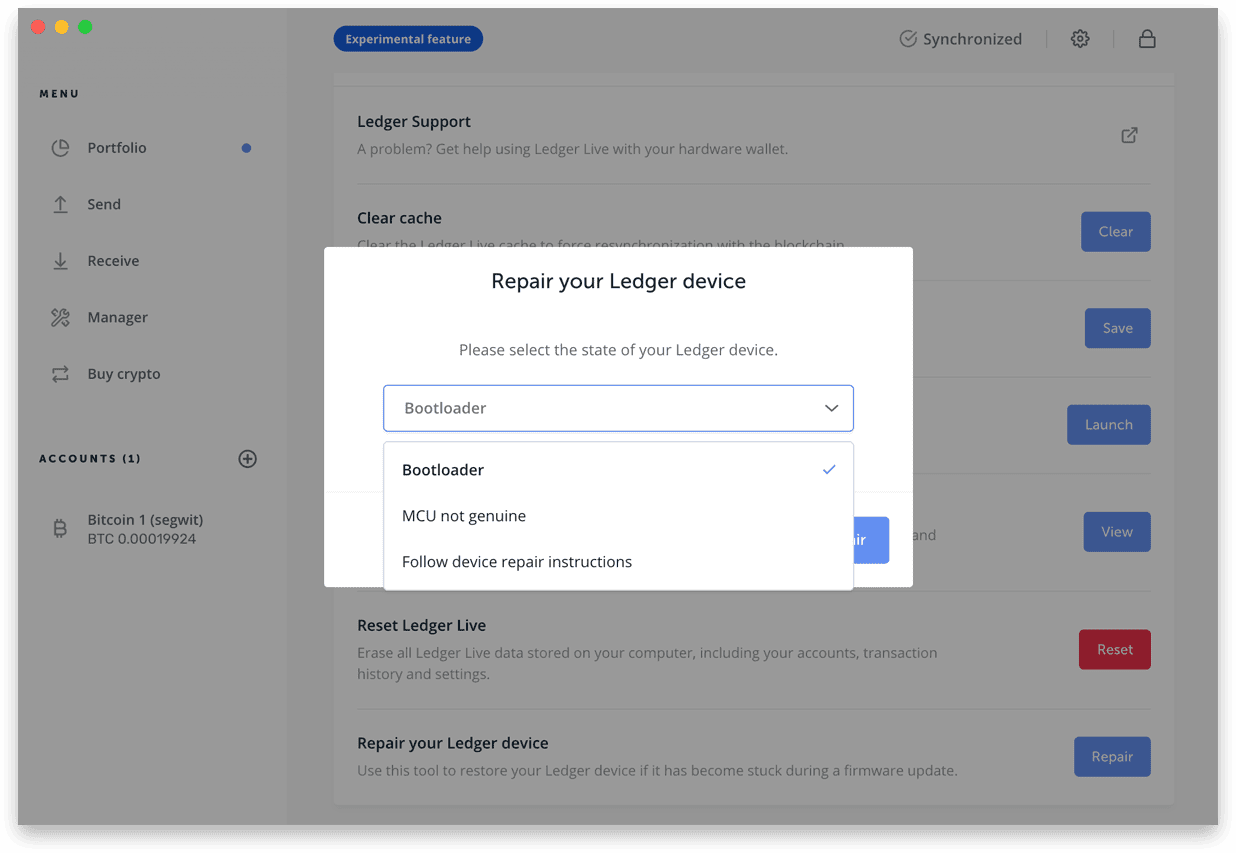Click the Repair button in settings list
Viewport: 1236px width, 853px height.
click(x=1113, y=757)
